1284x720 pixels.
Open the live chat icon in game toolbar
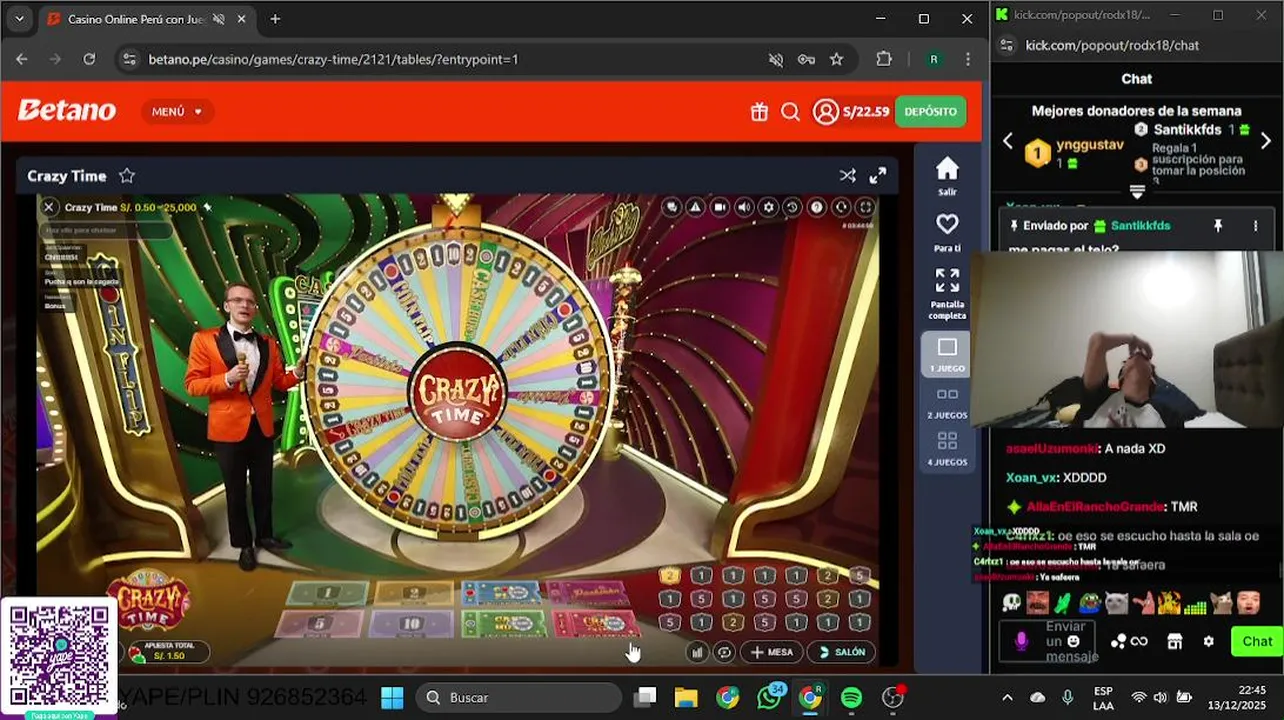pyautogui.click(x=672, y=207)
